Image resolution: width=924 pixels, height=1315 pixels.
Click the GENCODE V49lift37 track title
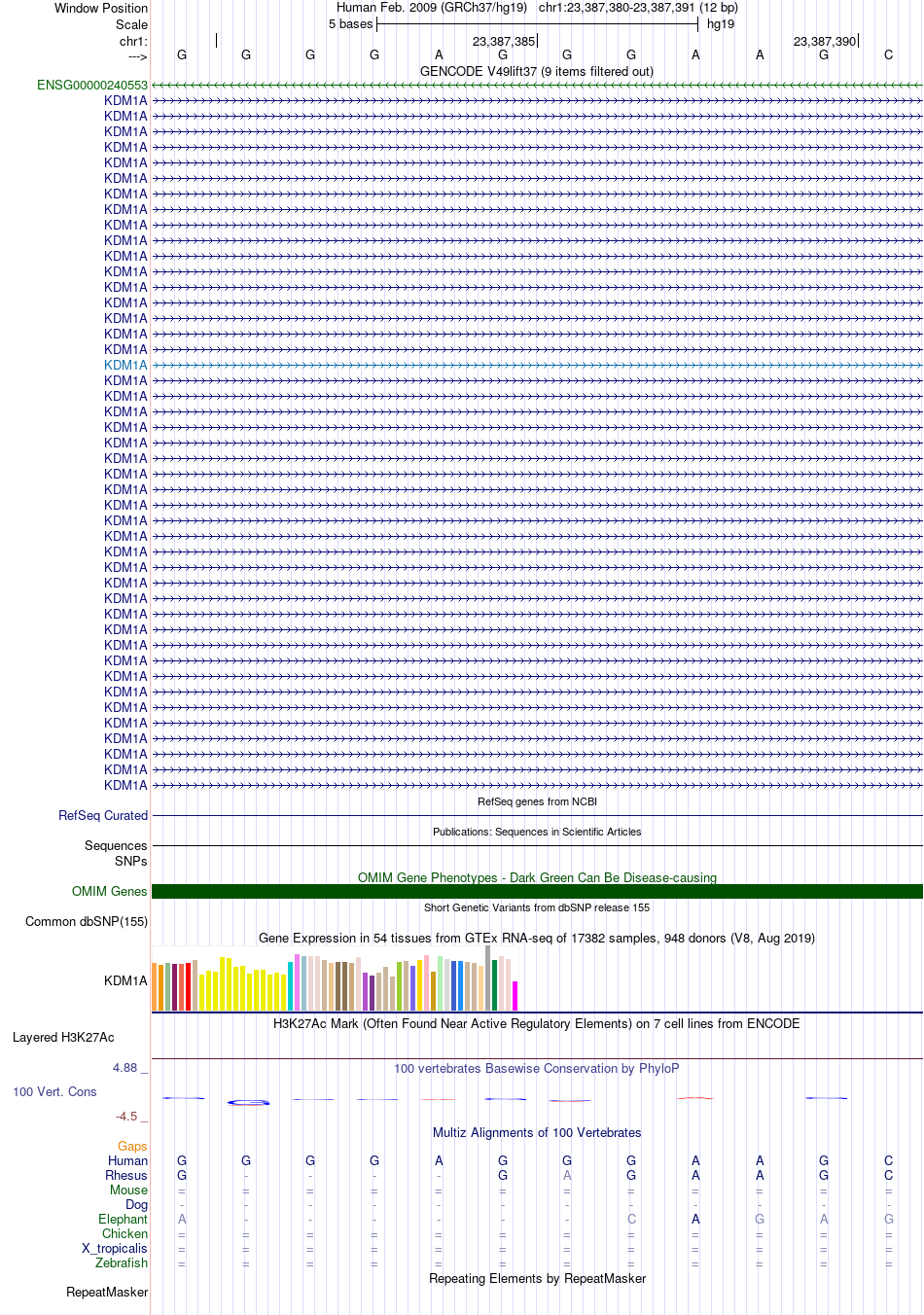(x=537, y=72)
